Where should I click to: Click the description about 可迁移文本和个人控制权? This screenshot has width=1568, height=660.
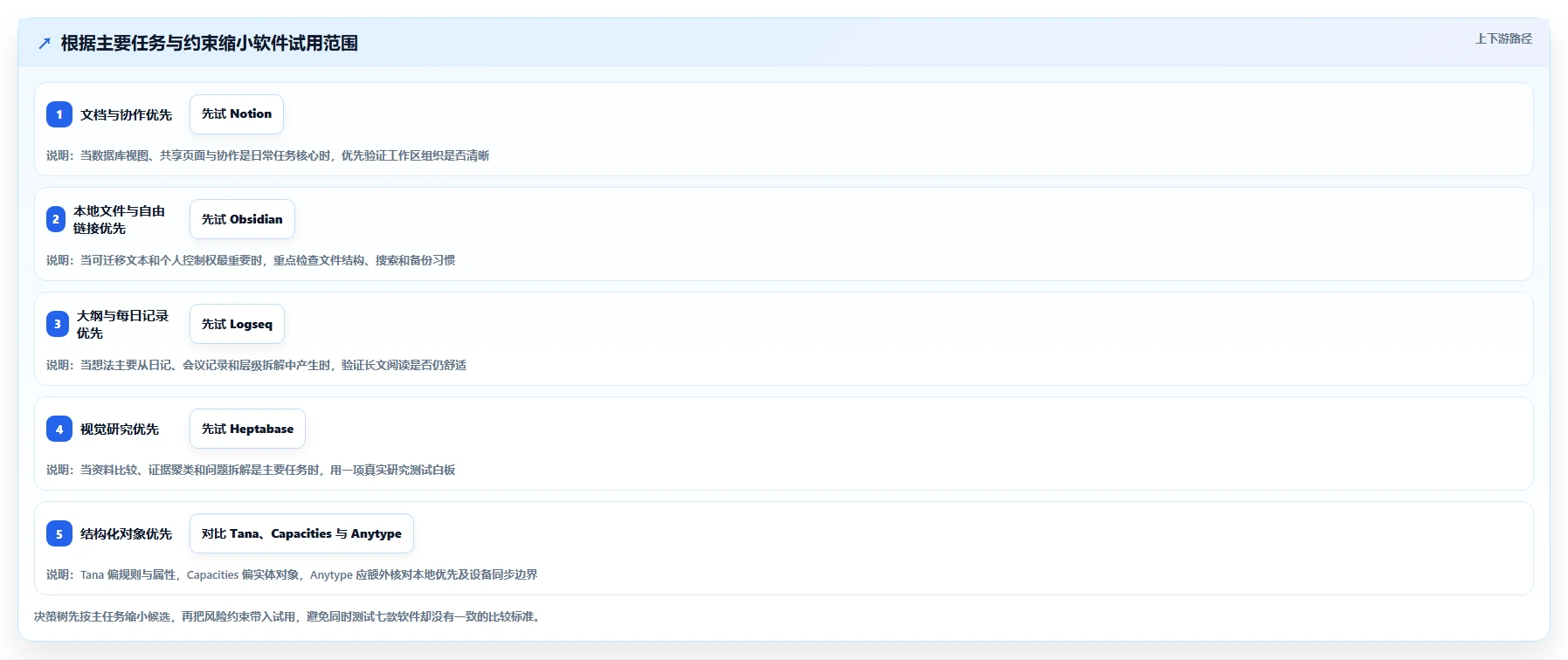click(251, 260)
